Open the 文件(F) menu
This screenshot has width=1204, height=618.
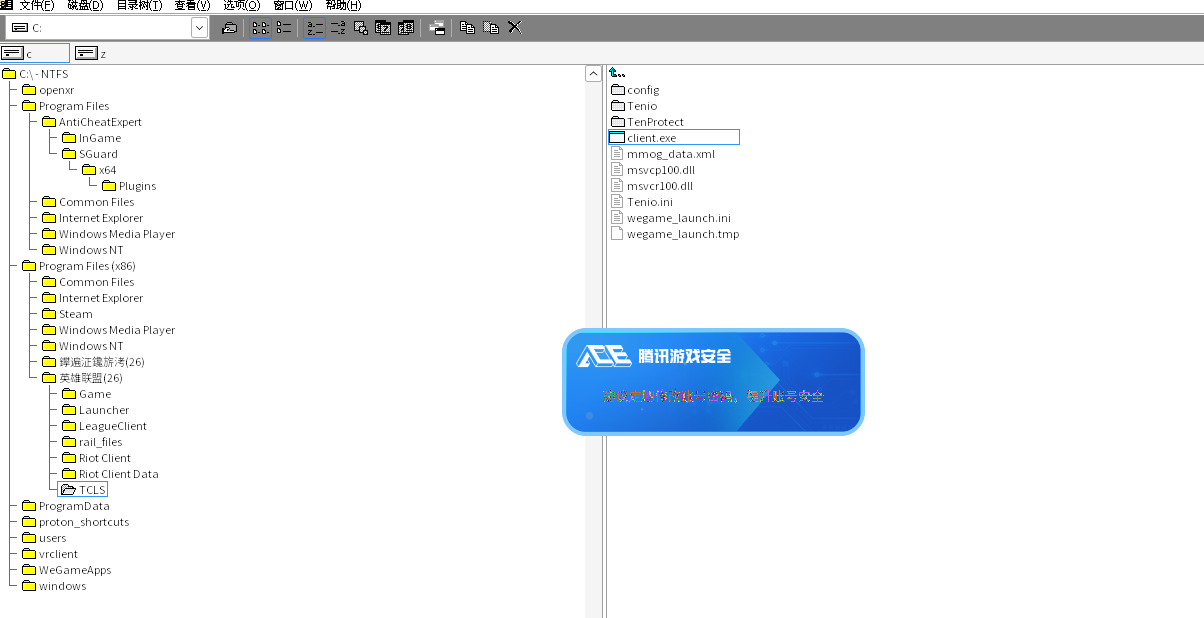point(37,5)
